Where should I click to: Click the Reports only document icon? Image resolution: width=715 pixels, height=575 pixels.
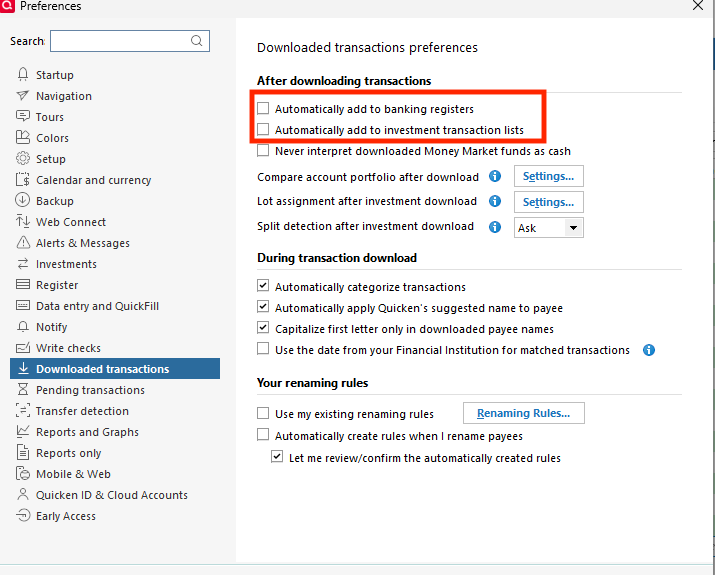coord(23,452)
